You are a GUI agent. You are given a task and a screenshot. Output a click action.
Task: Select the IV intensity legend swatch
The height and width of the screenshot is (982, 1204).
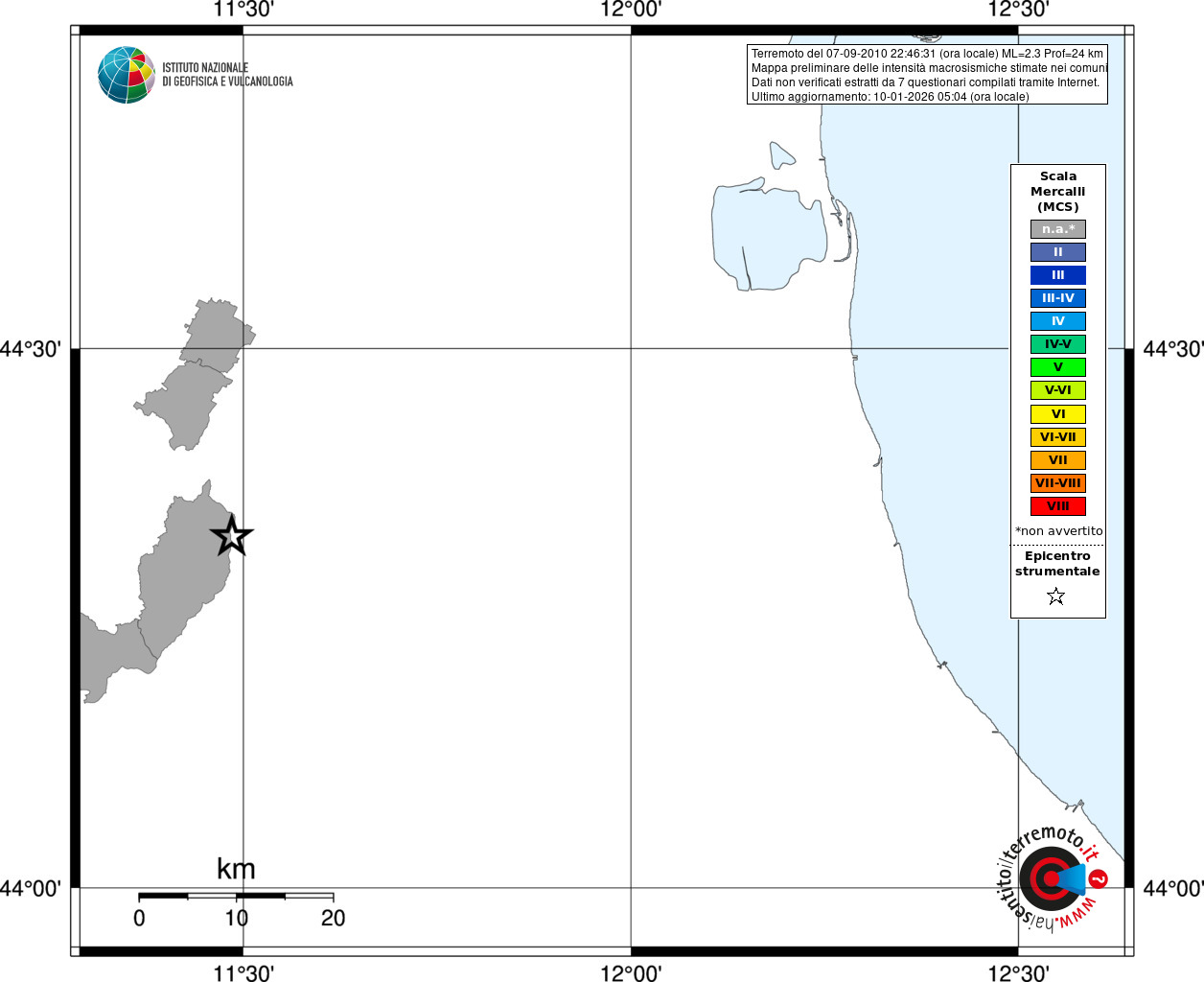[x=1058, y=321]
